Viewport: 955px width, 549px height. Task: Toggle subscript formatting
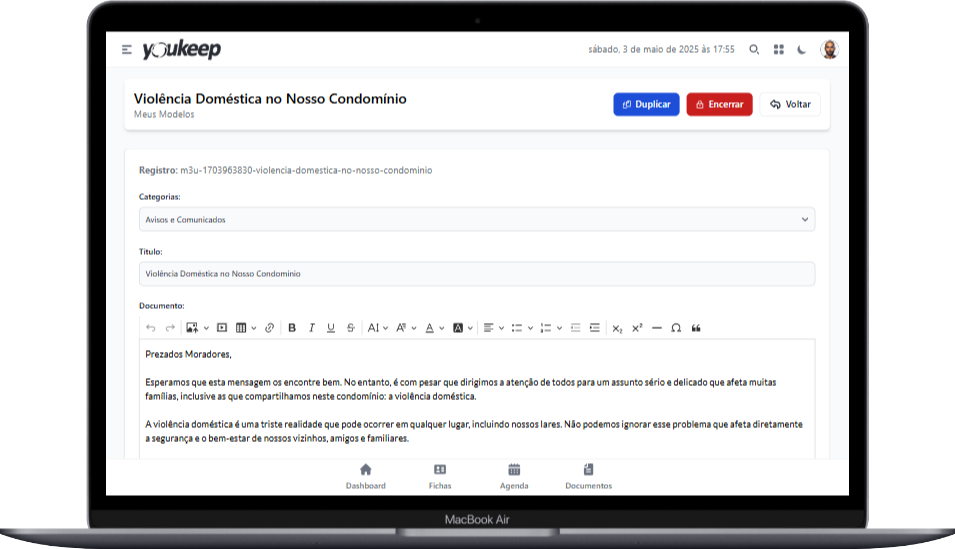point(618,328)
